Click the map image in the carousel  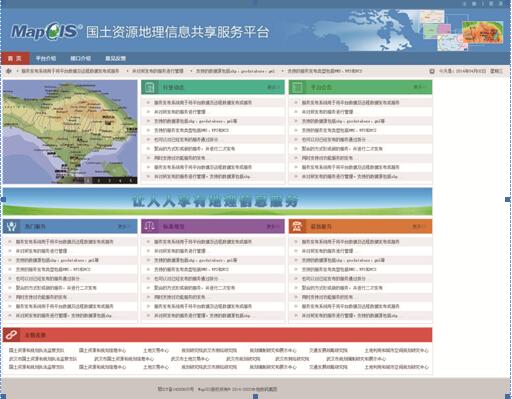(x=70, y=132)
